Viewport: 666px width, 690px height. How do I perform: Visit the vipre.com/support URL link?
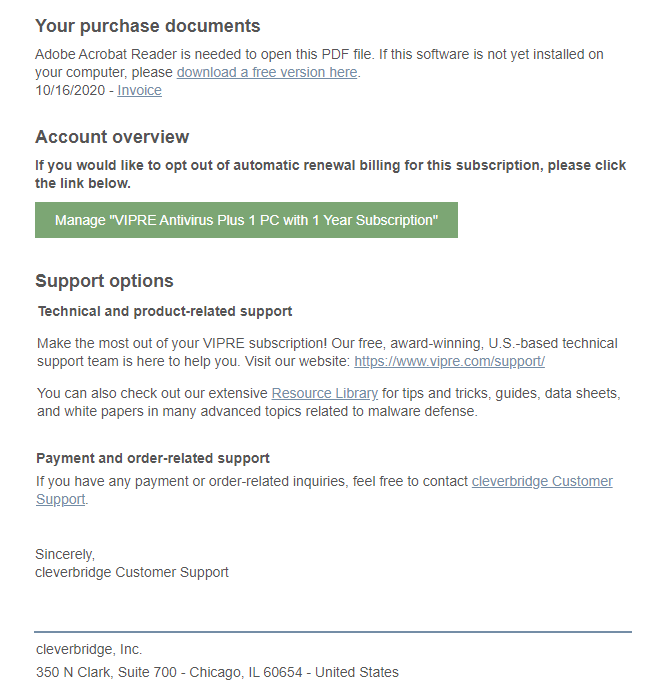(x=449, y=361)
